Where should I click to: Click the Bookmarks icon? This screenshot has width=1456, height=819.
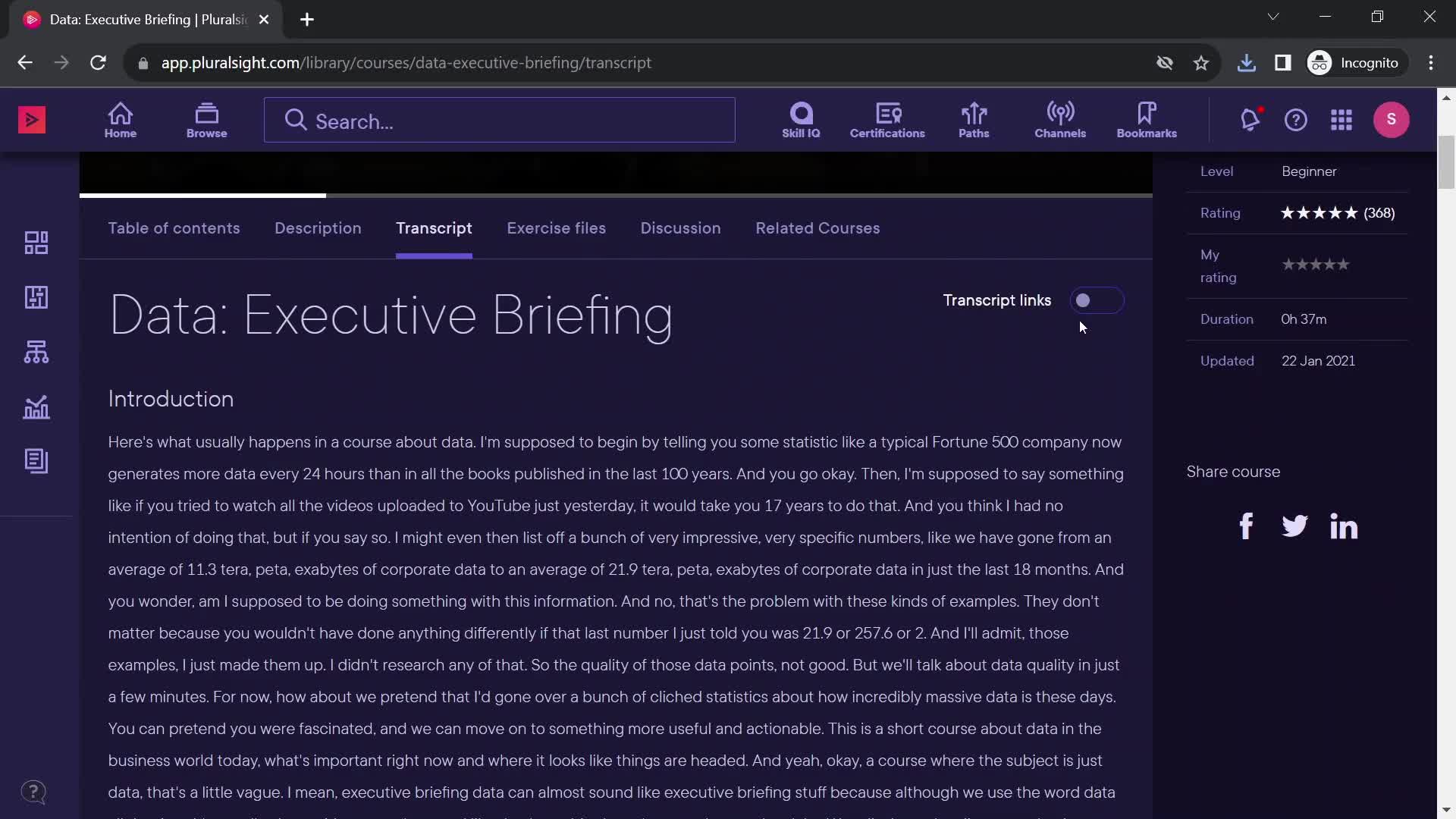point(1147,119)
